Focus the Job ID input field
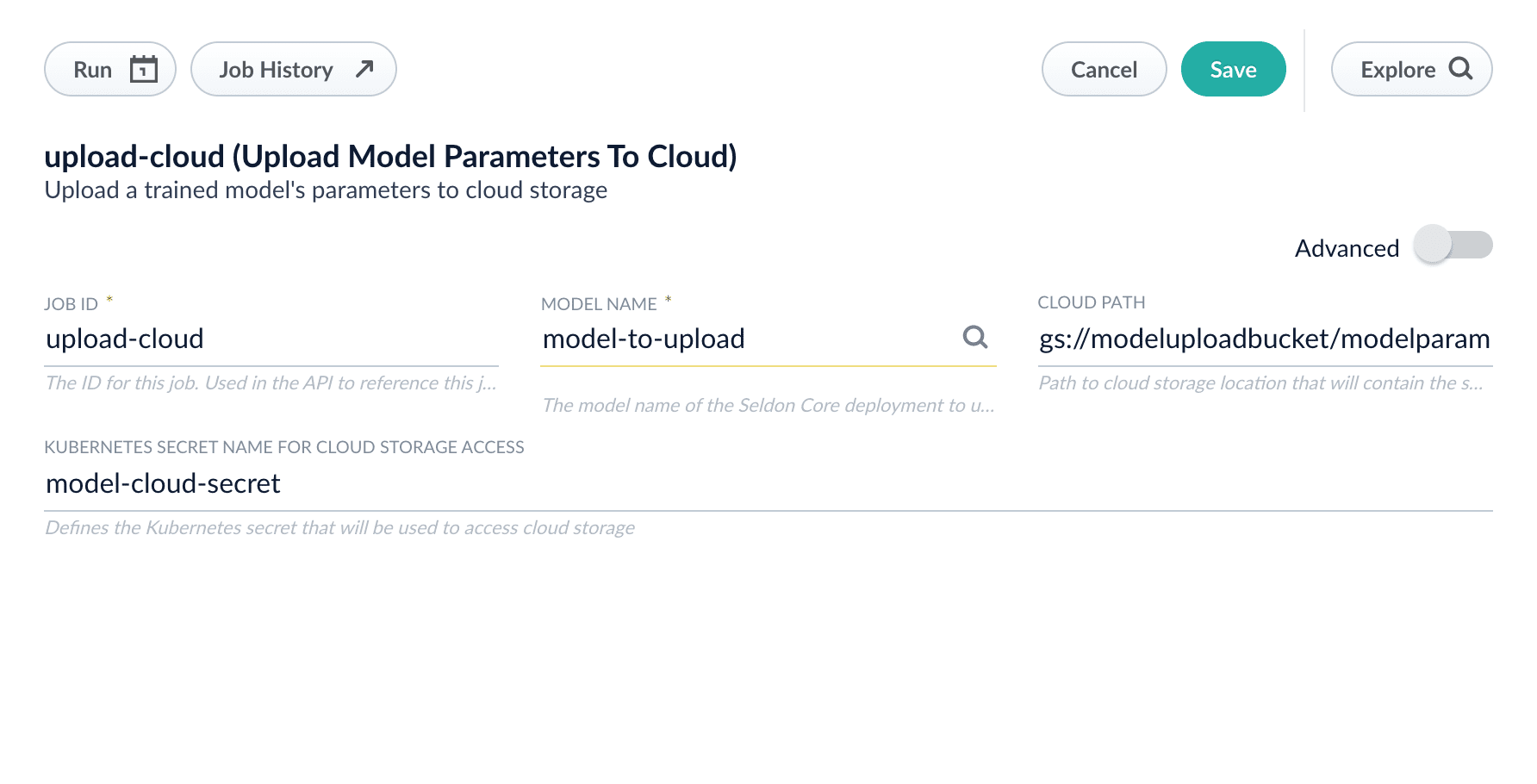This screenshot has width=1537, height=784. click(271, 339)
